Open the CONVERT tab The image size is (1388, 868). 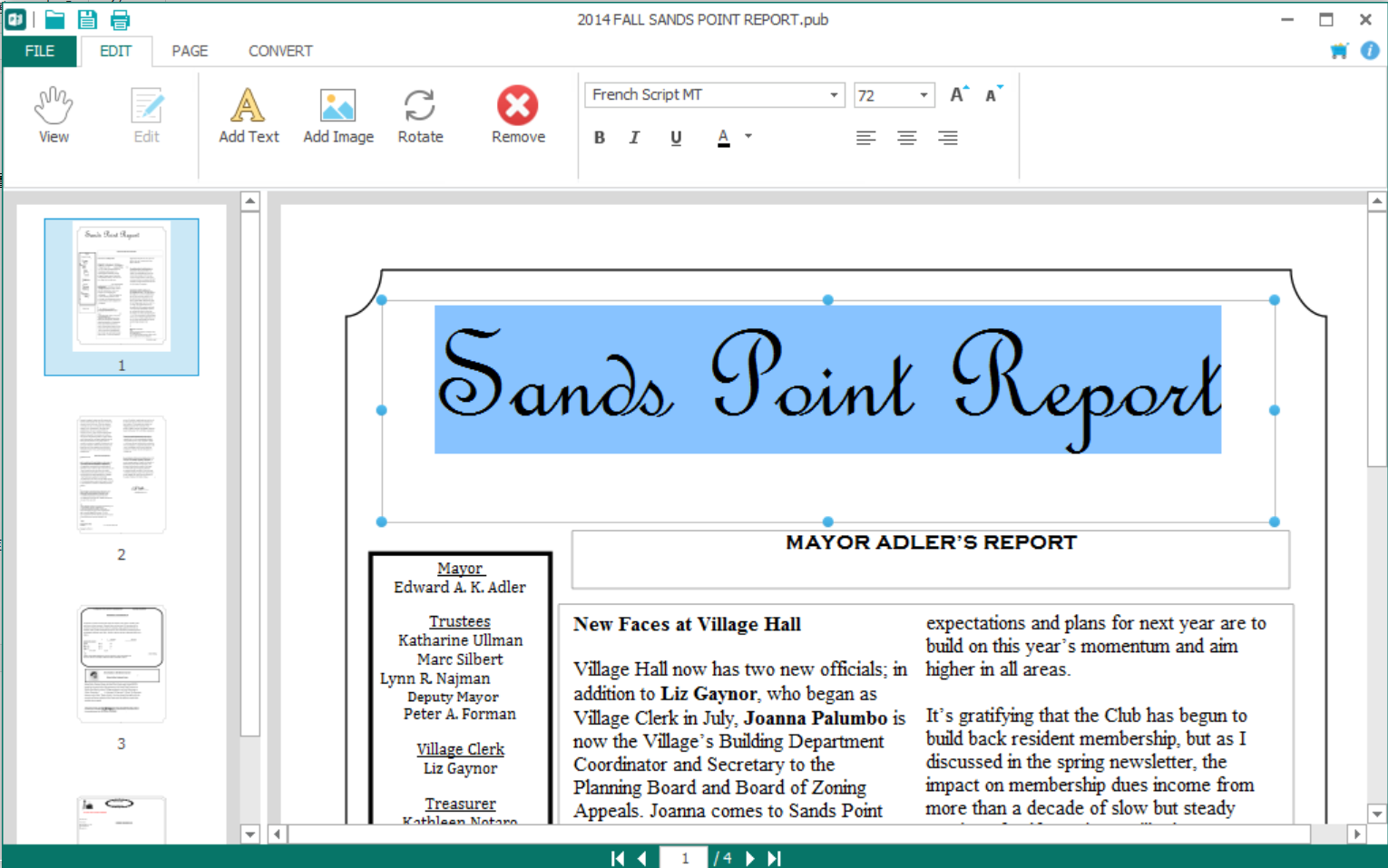coord(280,51)
